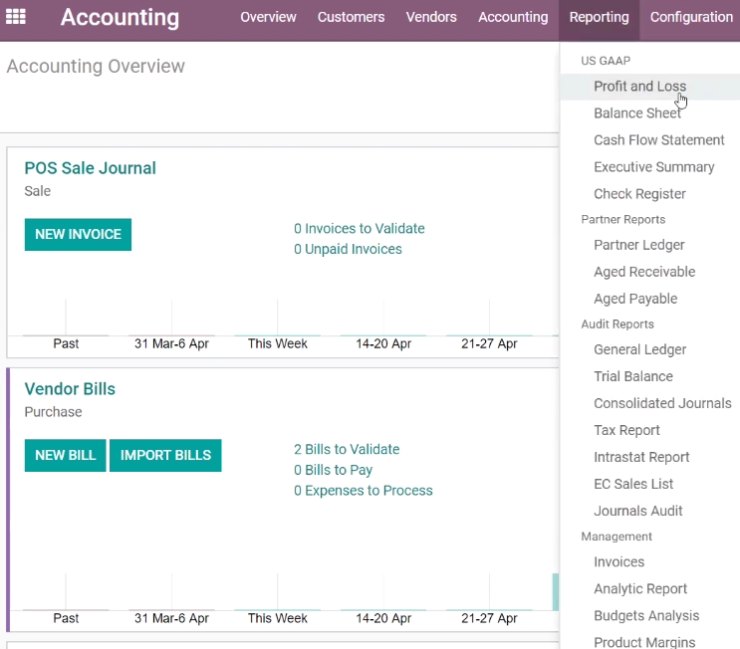The height and width of the screenshot is (649, 740).
Task: Open the Customers menu
Action: pos(351,17)
